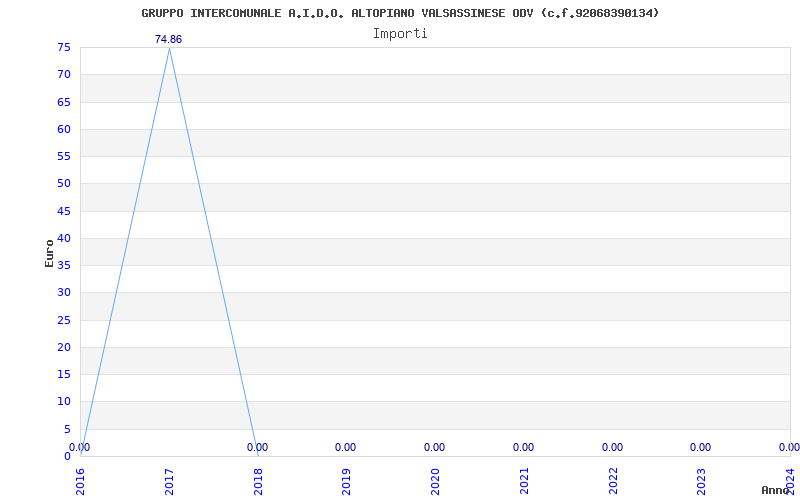Click the 30 tick on Euro axis

pyautogui.click(x=64, y=292)
